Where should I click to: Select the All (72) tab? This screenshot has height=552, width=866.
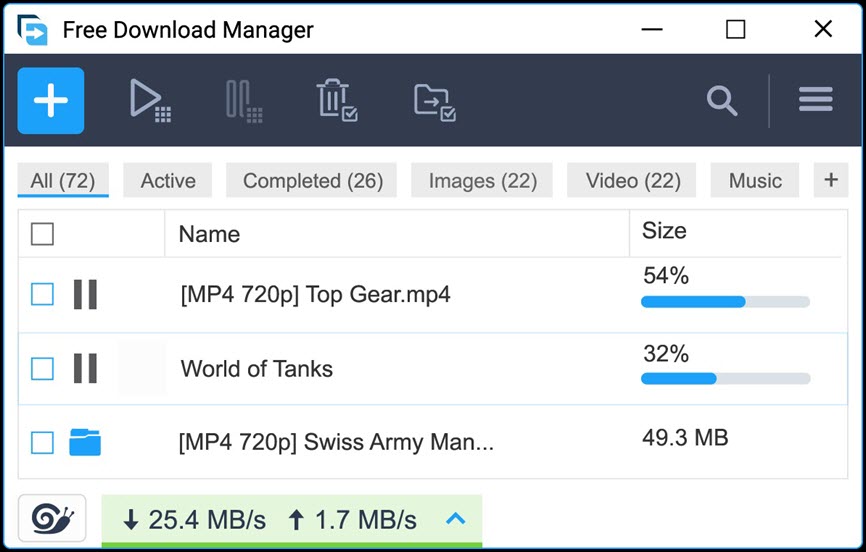(x=63, y=180)
